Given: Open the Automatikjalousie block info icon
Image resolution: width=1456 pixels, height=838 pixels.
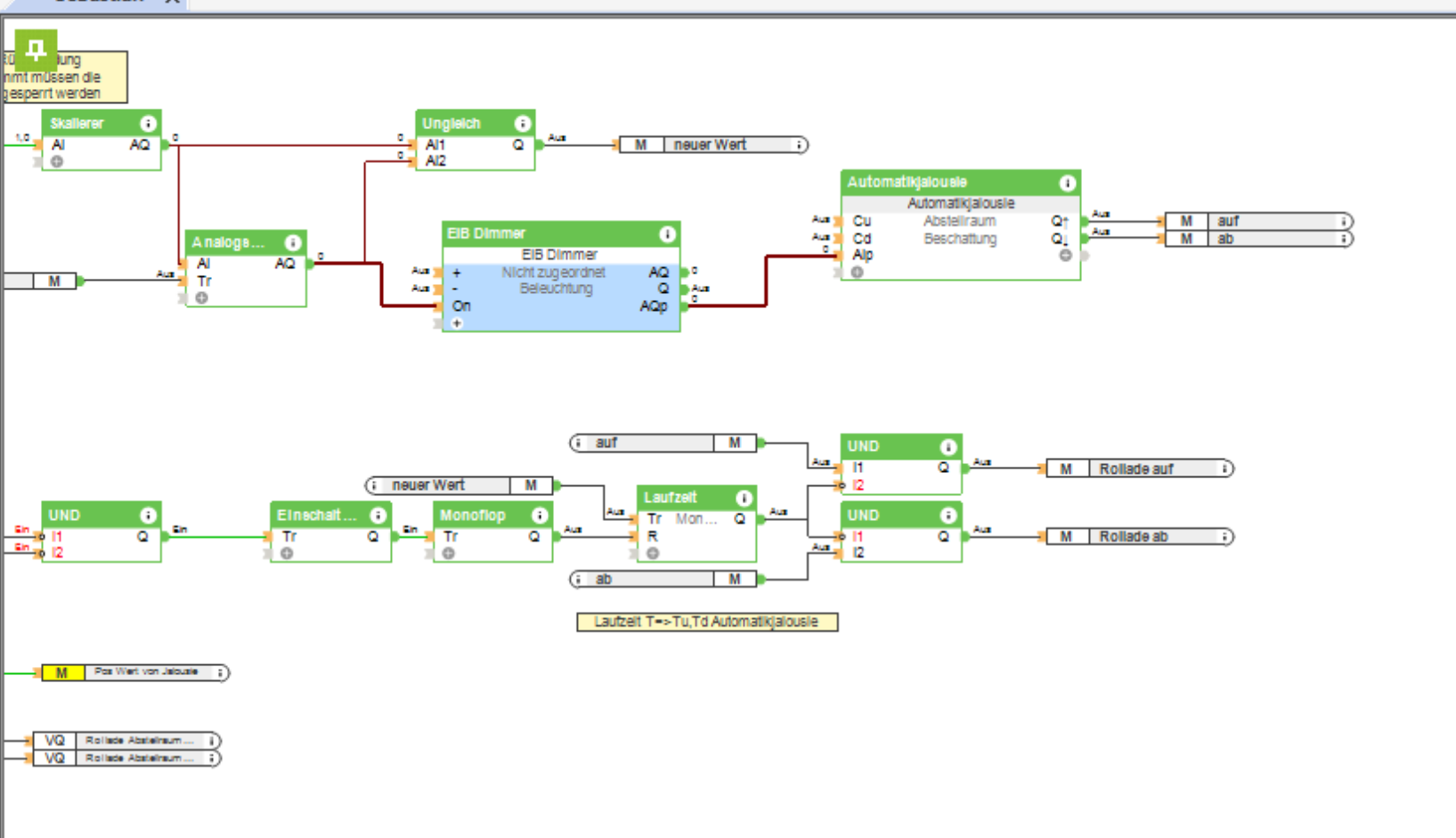Looking at the screenshot, I should (1067, 183).
